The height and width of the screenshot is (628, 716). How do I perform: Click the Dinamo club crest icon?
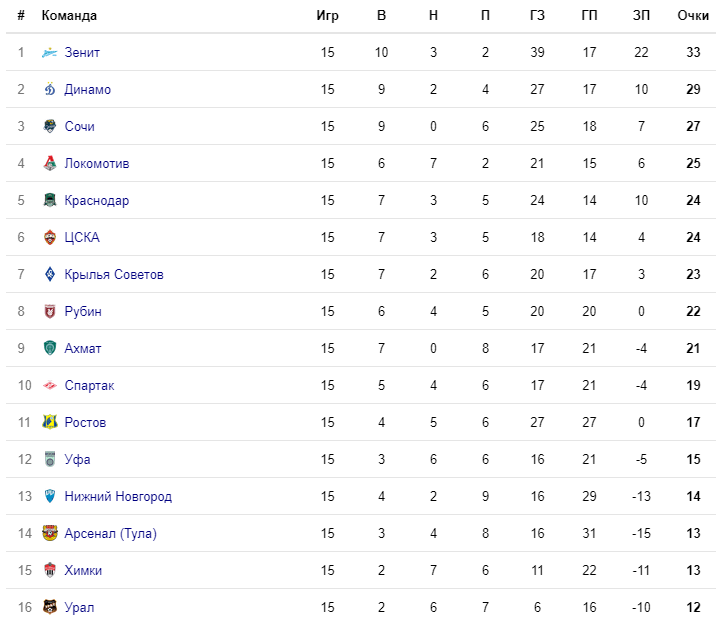pos(50,90)
